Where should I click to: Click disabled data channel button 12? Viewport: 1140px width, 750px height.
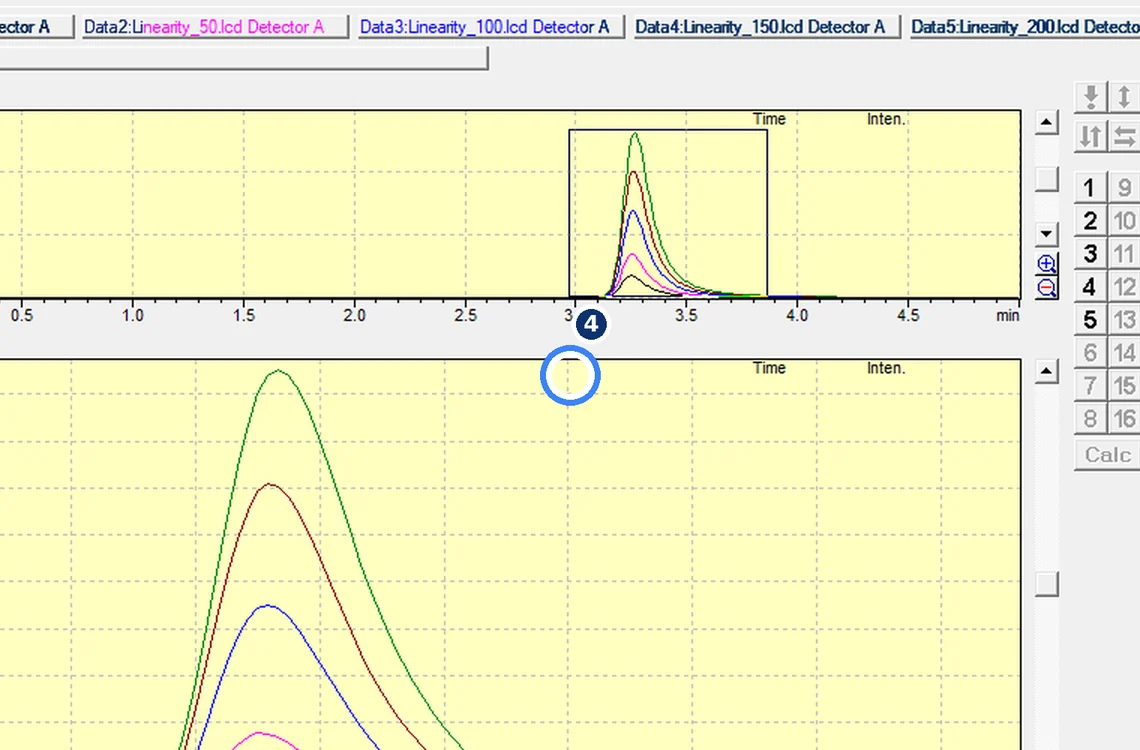tap(1124, 286)
